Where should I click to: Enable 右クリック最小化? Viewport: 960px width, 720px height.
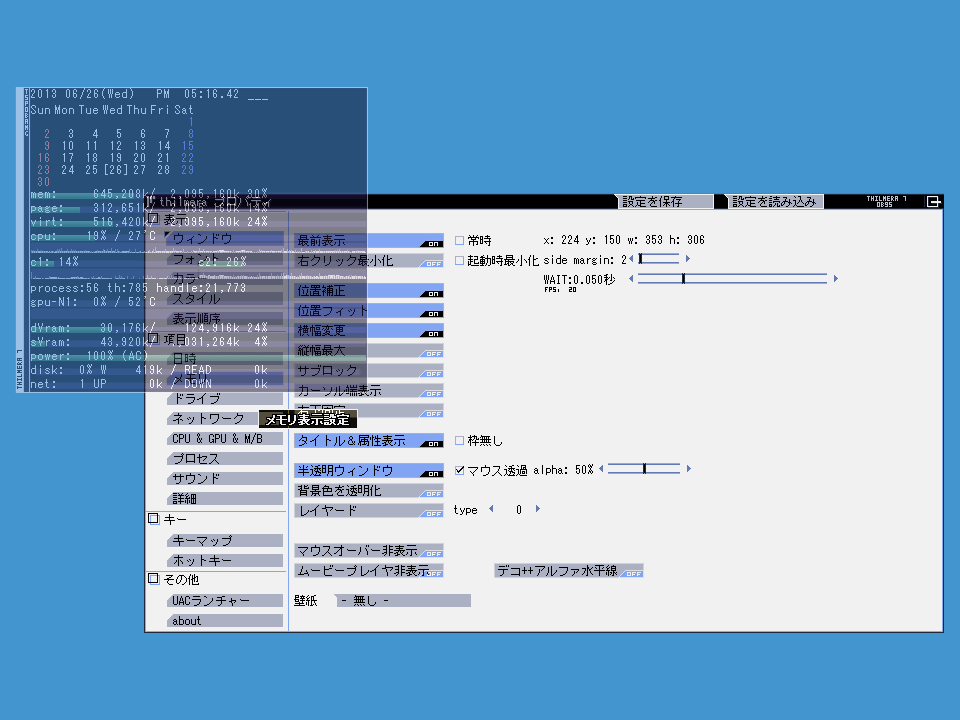pyautogui.click(x=369, y=261)
